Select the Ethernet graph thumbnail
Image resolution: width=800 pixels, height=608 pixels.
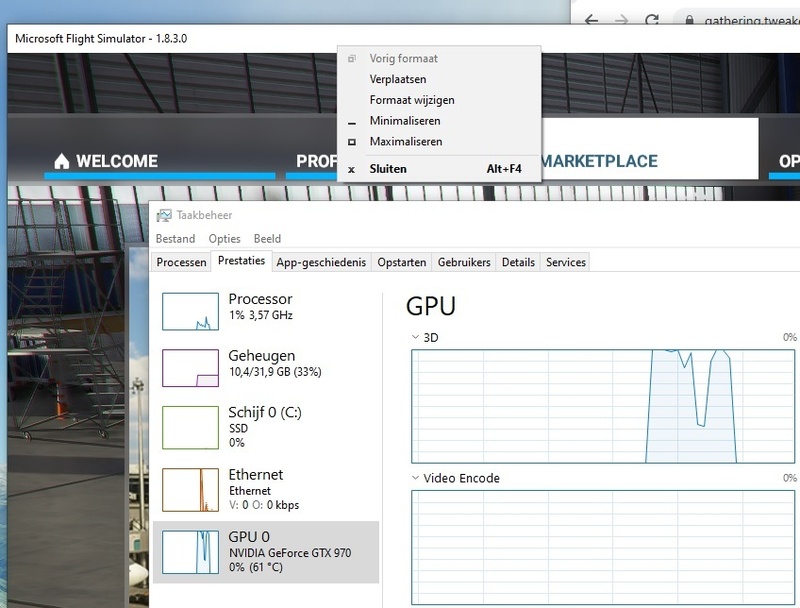pos(190,490)
